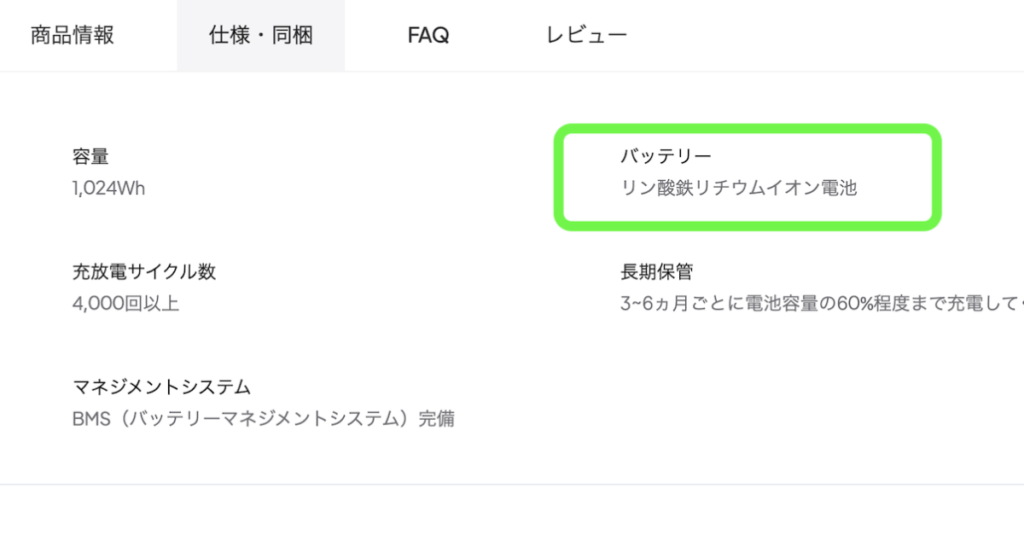Switch to the FAQ tab
Viewport: 1024px width, 535px height.
click(428, 36)
